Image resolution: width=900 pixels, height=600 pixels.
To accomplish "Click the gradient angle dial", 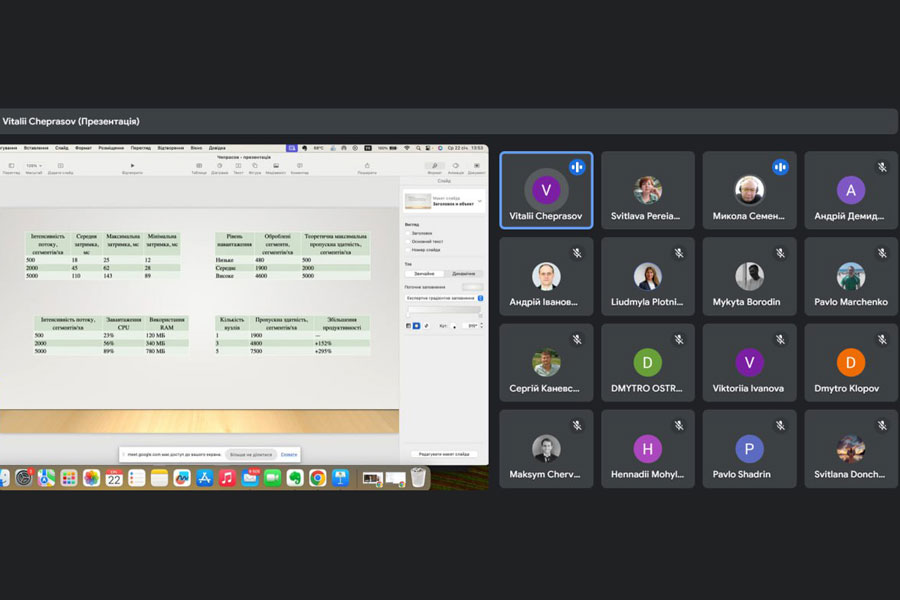I will click(x=455, y=326).
